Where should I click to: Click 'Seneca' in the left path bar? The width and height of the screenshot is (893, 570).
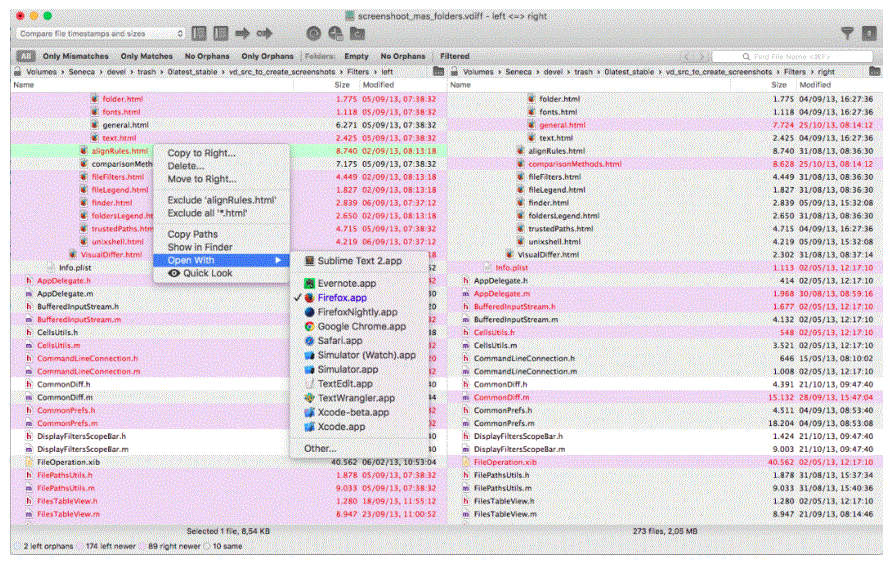[82, 72]
